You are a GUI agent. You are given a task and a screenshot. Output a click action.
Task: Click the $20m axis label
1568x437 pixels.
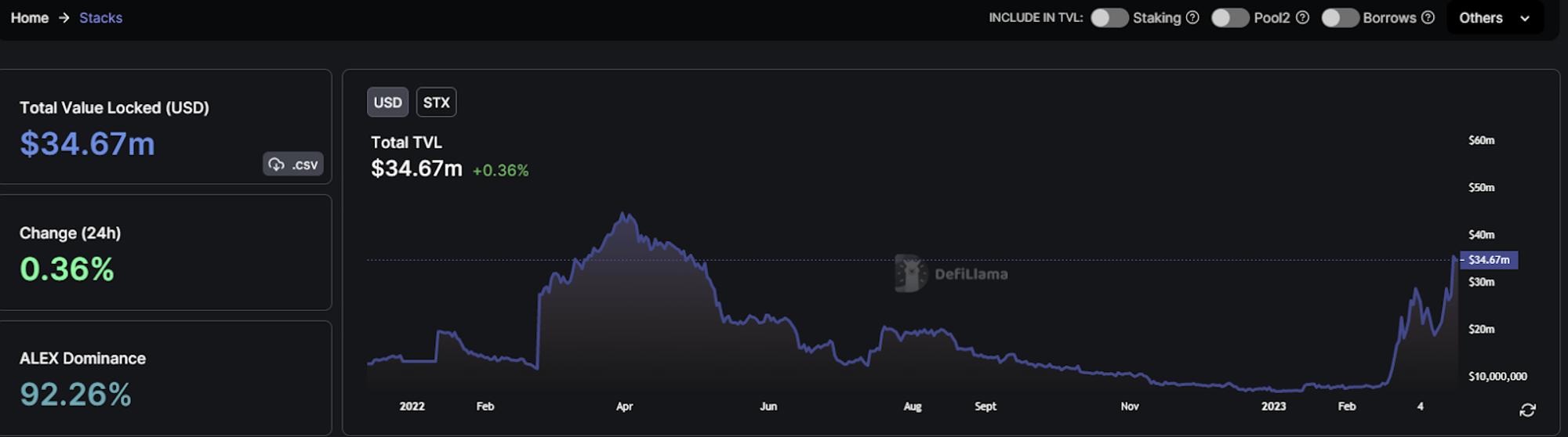coord(1481,330)
